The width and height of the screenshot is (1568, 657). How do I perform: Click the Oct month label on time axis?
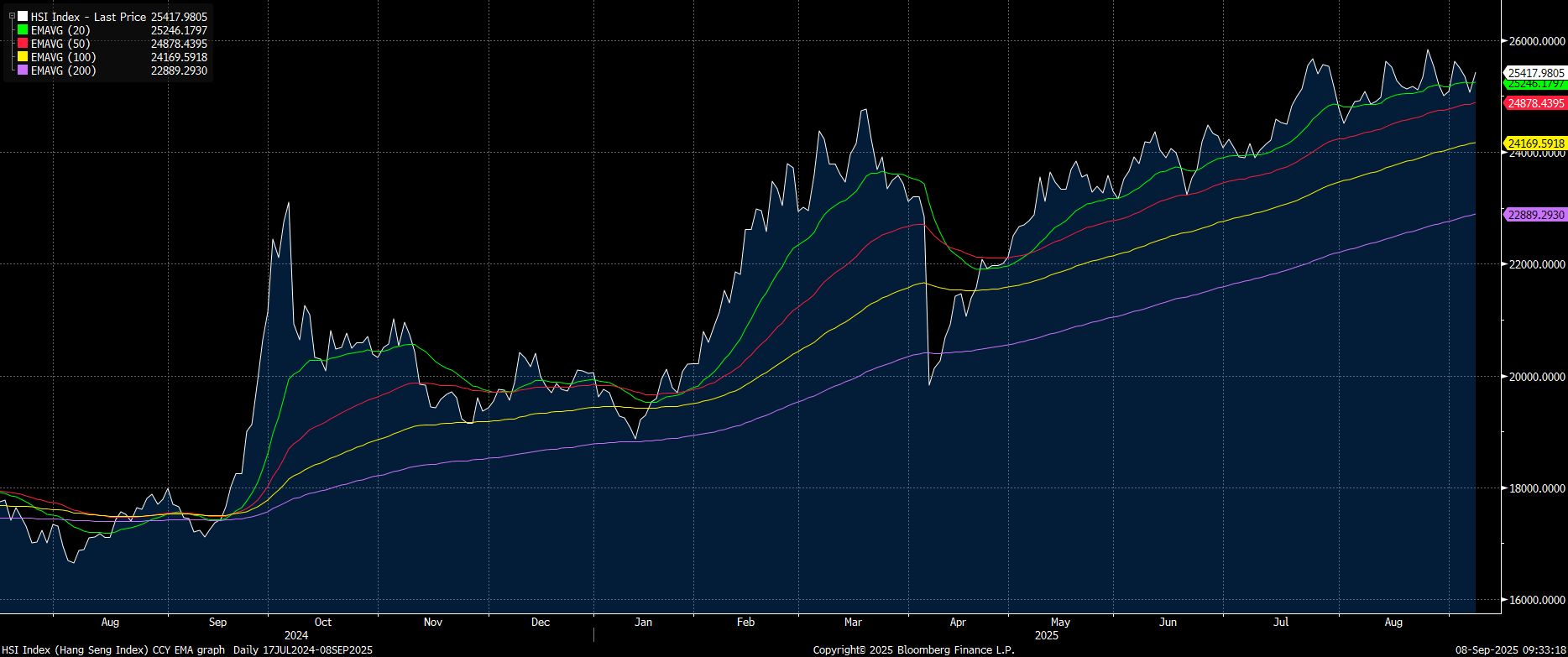click(x=323, y=622)
